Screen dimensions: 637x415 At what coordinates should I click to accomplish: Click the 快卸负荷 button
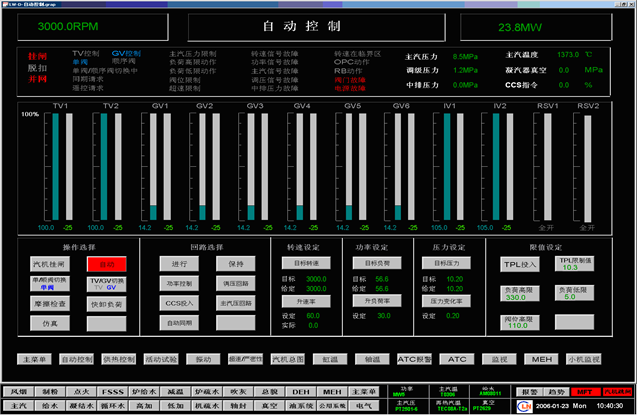(107, 304)
